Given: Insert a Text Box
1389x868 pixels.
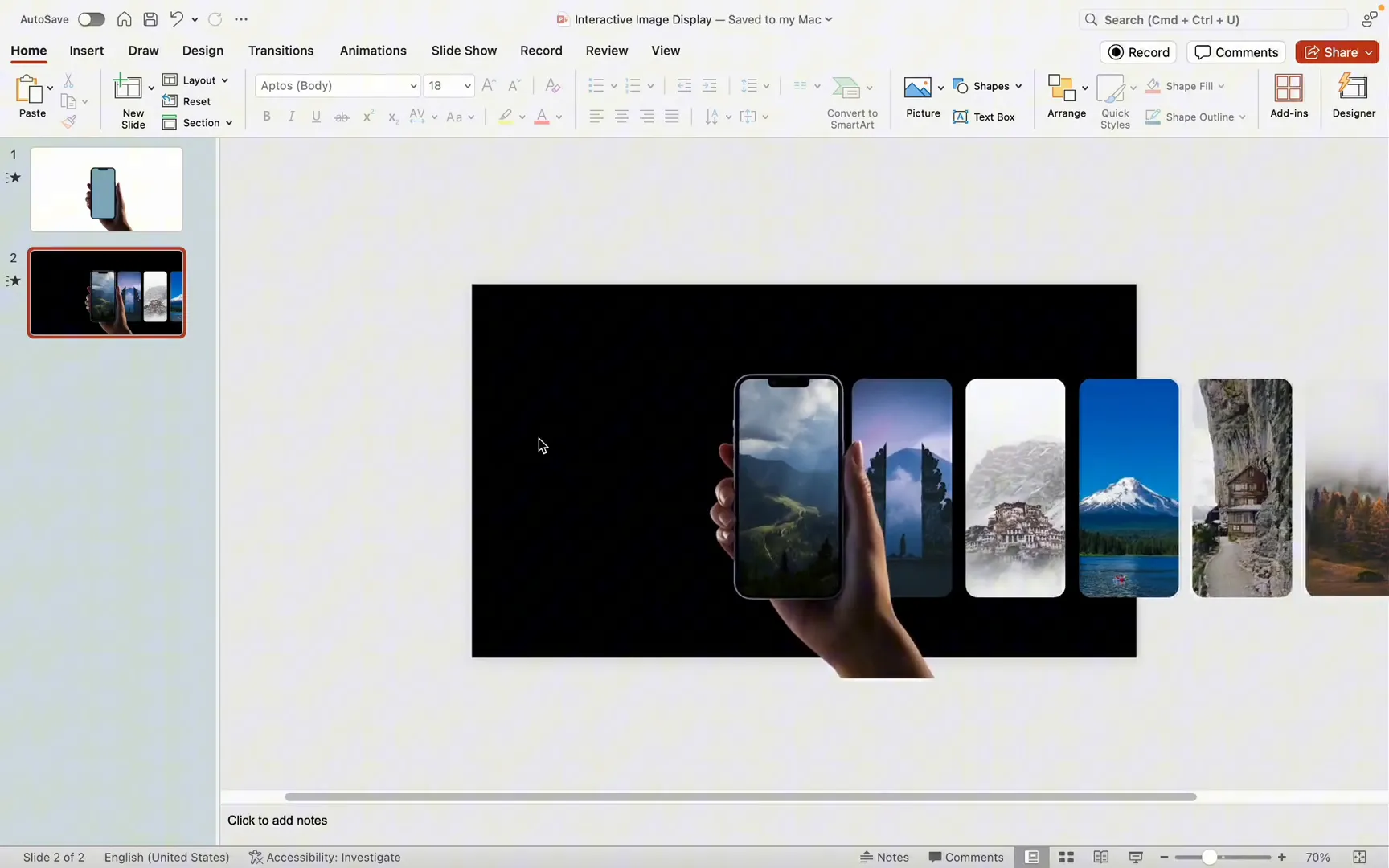Looking at the screenshot, I should [x=984, y=117].
